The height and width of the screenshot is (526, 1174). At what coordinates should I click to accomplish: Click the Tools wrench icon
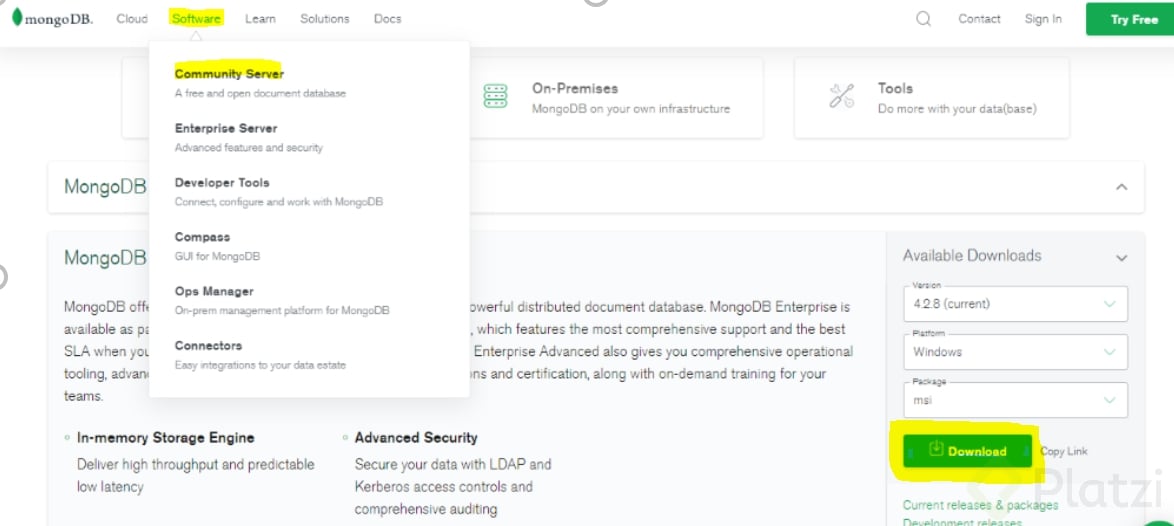(842, 97)
